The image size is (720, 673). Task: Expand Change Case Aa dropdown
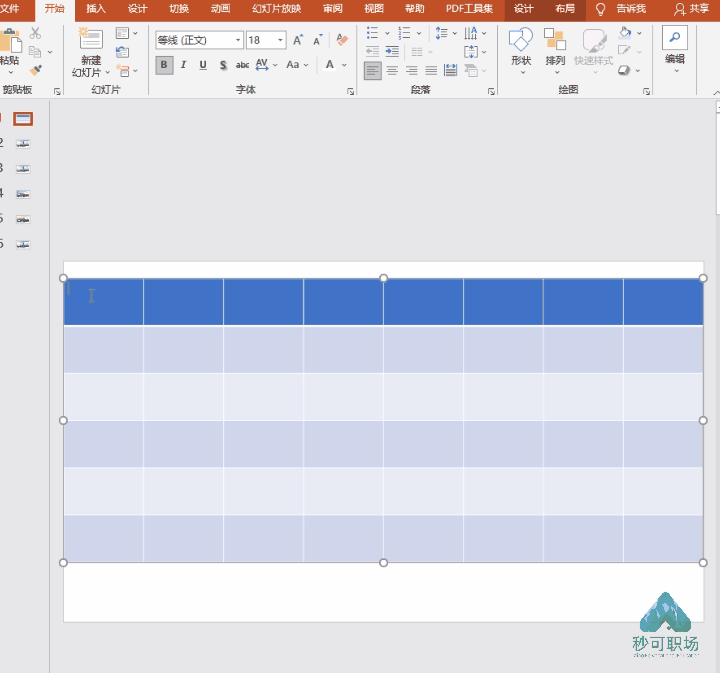point(306,65)
